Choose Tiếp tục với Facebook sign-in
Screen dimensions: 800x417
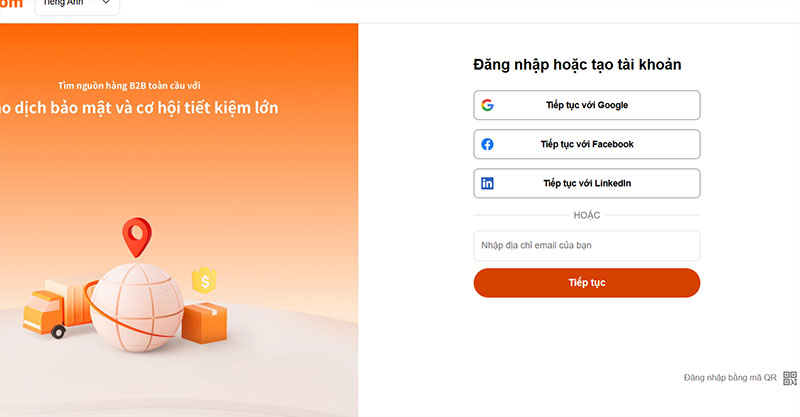tap(587, 144)
